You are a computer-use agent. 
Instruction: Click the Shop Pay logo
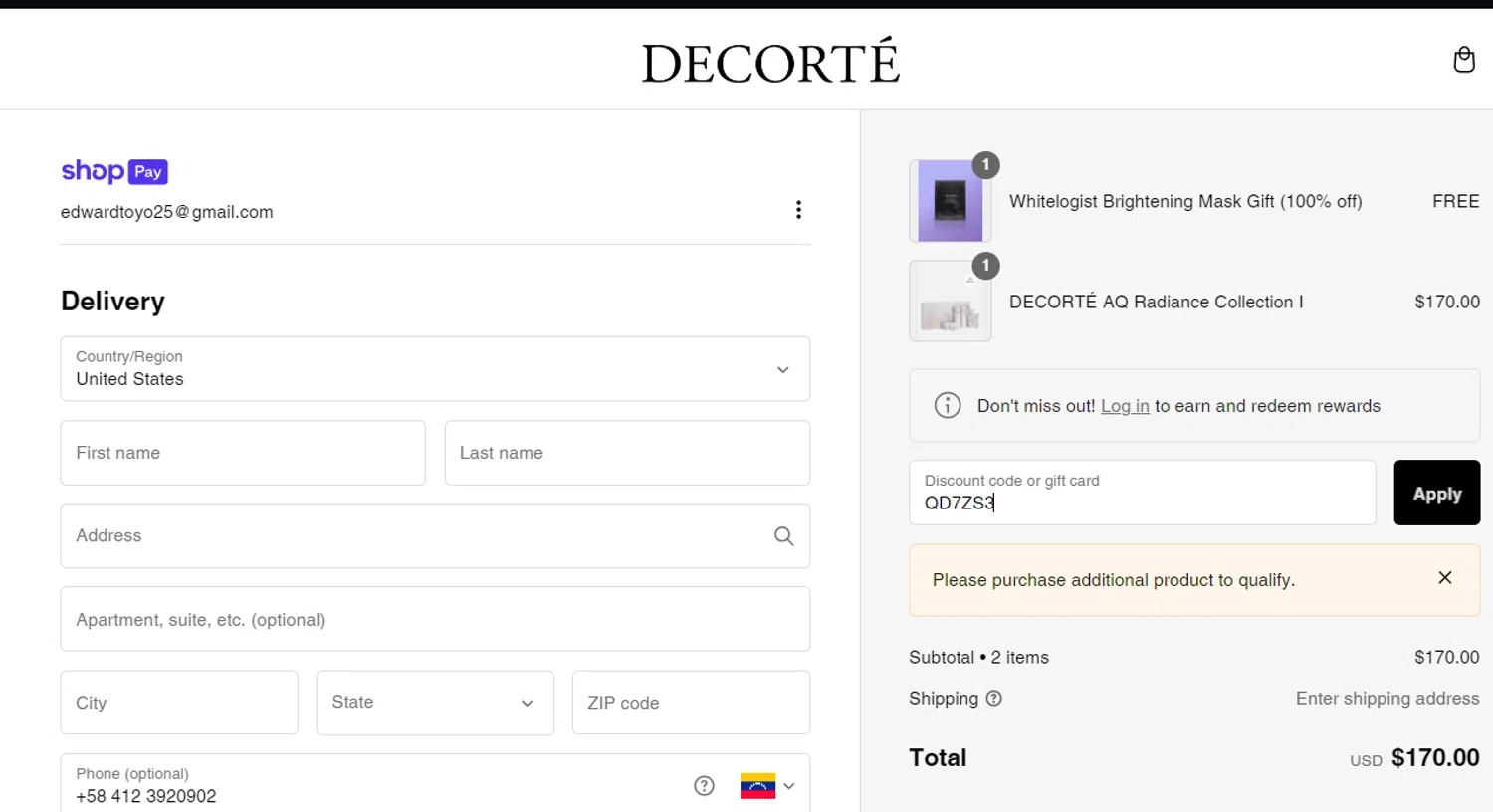tap(114, 171)
